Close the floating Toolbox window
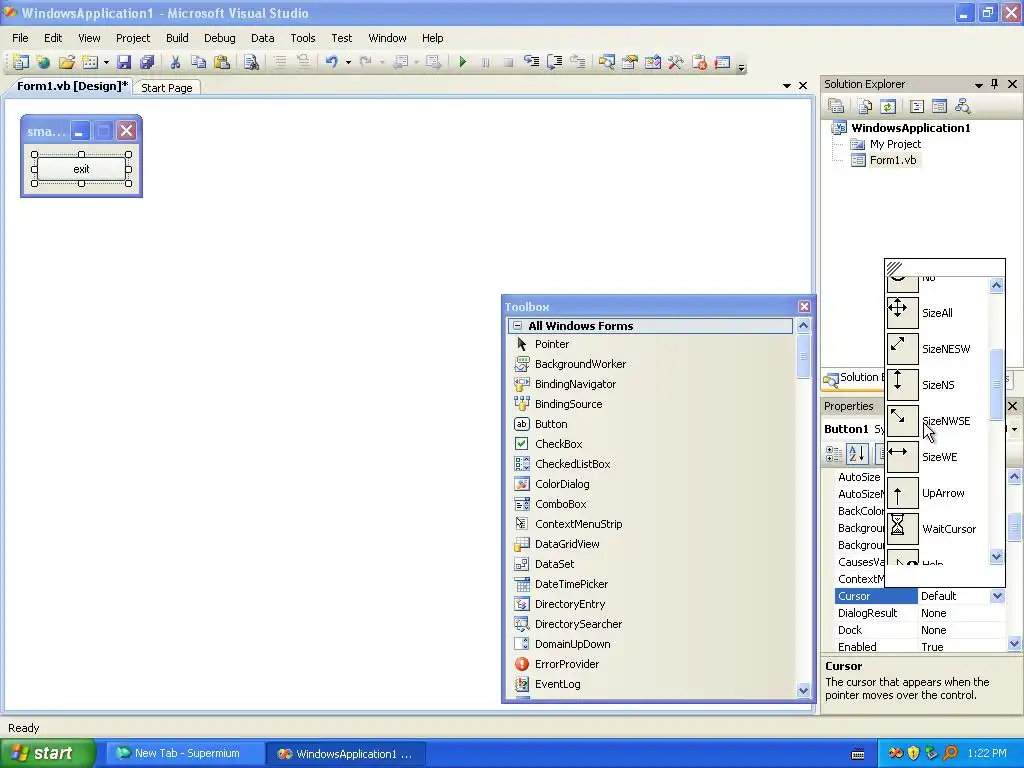The height and width of the screenshot is (768, 1024). coord(804,306)
